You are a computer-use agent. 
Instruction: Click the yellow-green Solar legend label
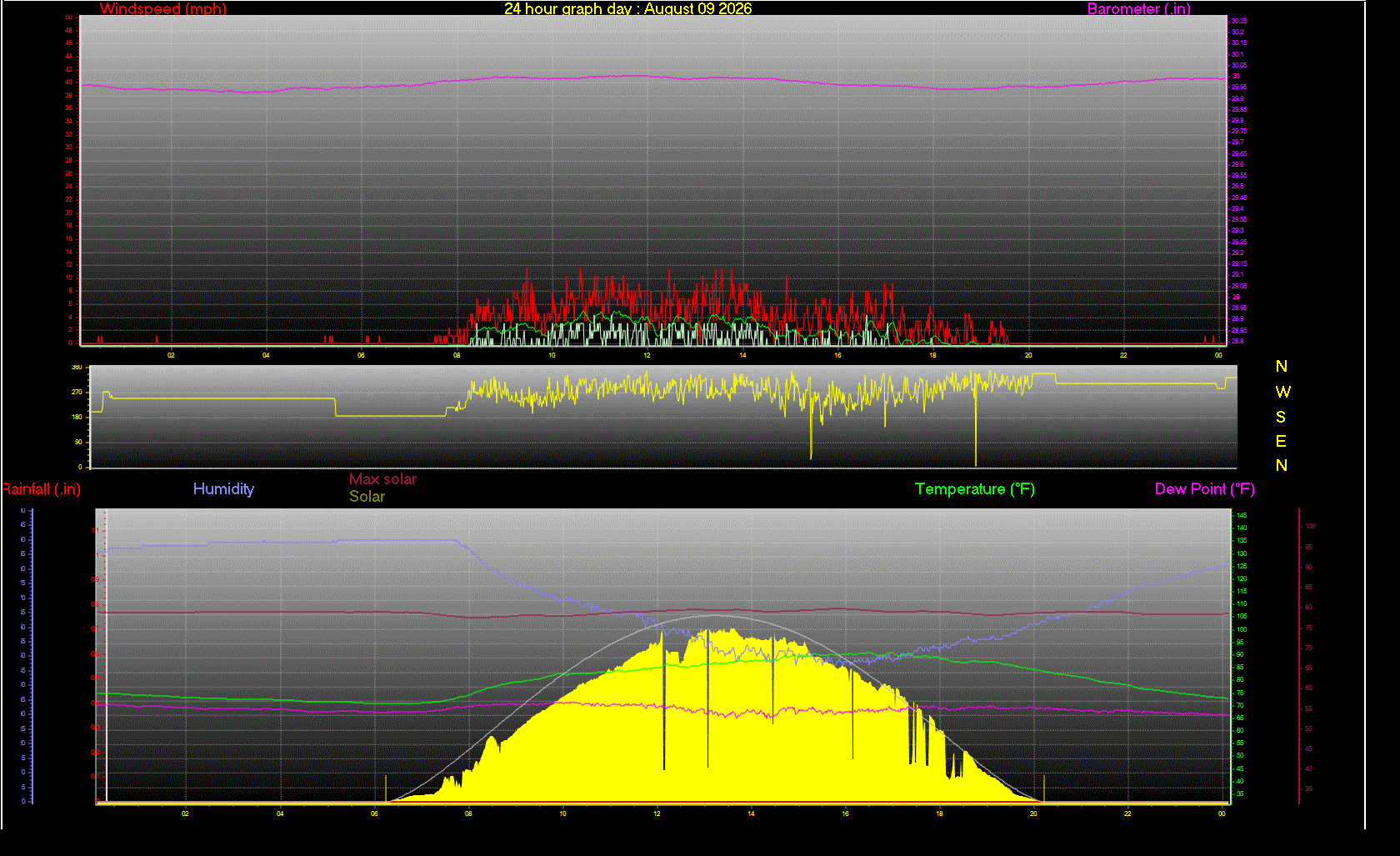pos(367,497)
